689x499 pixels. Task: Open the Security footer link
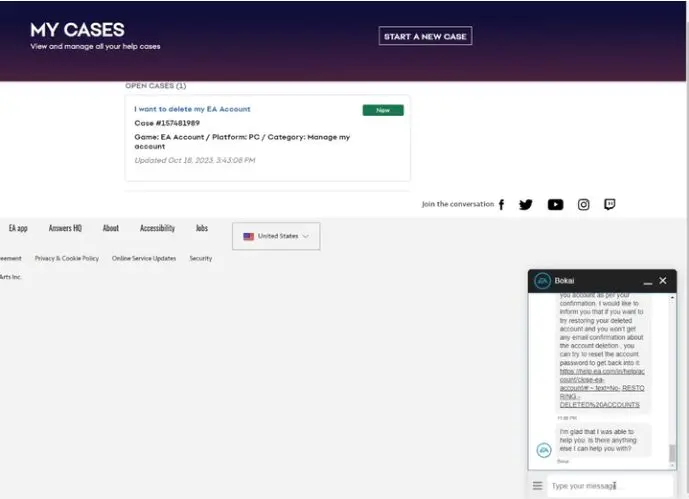pyautogui.click(x=201, y=258)
